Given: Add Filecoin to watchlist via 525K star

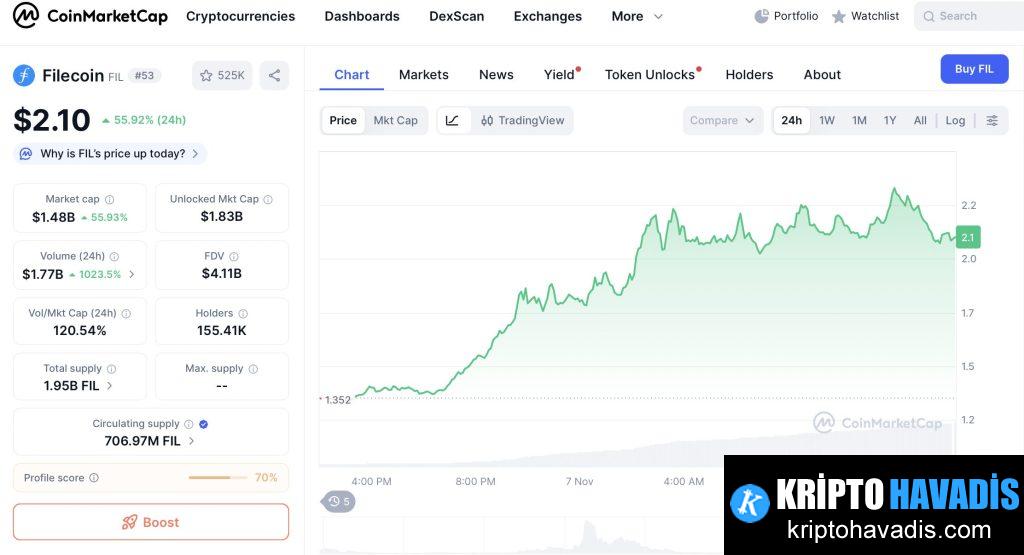Looking at the screenshot, I should 222,76.
